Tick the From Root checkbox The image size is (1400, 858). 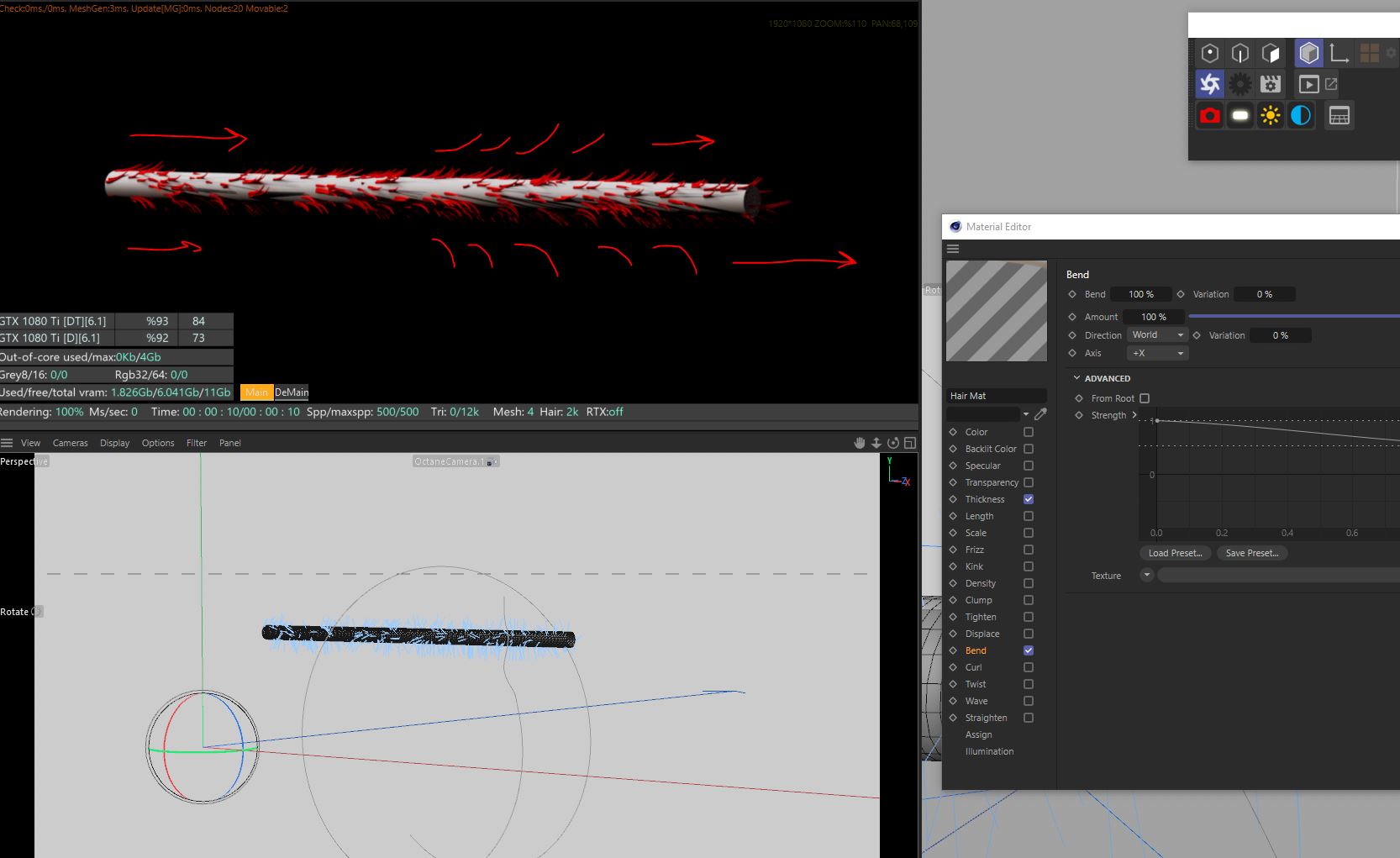point(1145,398)
